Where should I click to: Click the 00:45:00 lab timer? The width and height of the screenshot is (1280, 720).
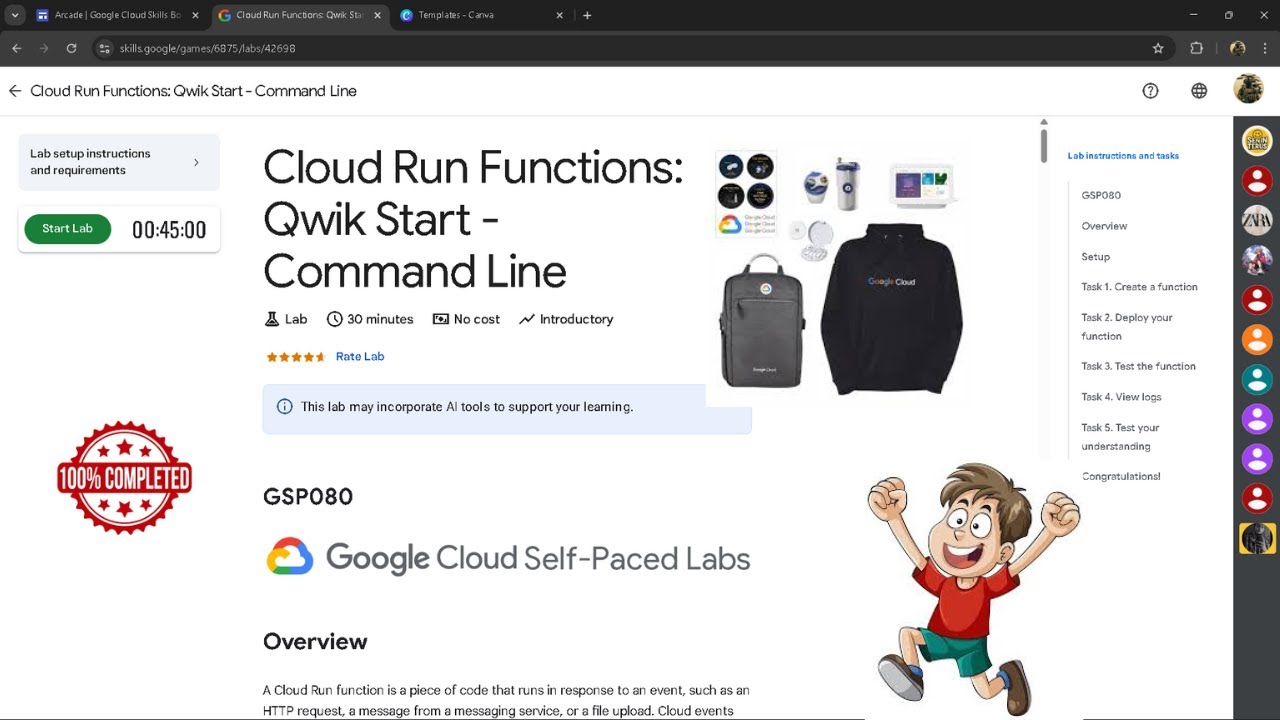point(169,230)
